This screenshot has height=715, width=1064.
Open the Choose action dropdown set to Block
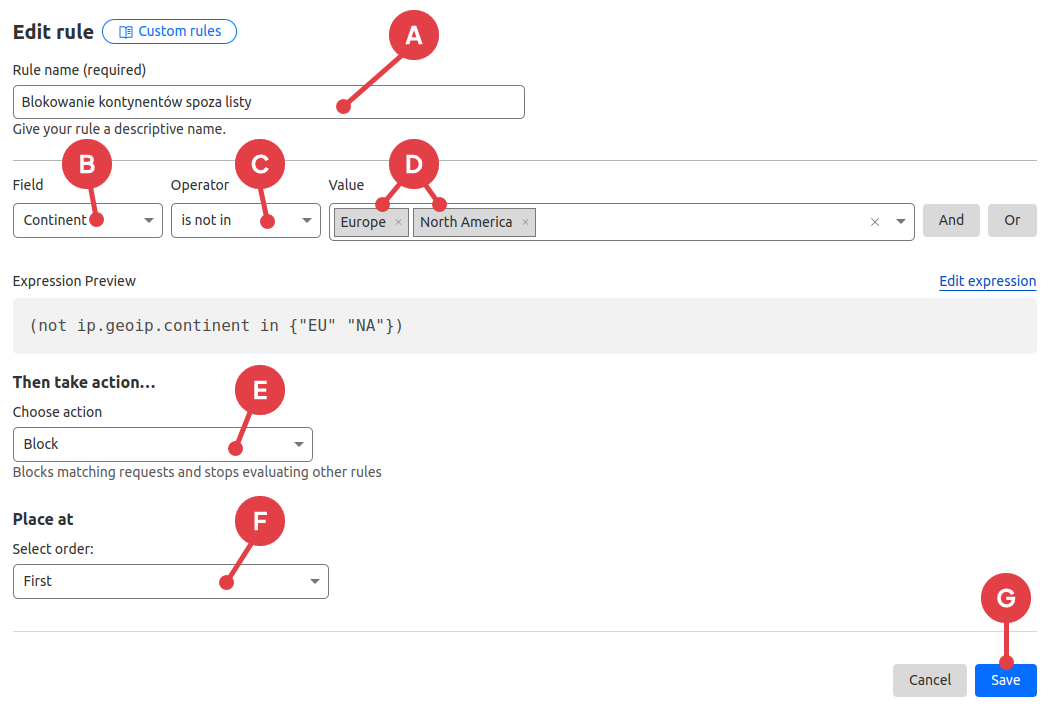coord(162,444)
